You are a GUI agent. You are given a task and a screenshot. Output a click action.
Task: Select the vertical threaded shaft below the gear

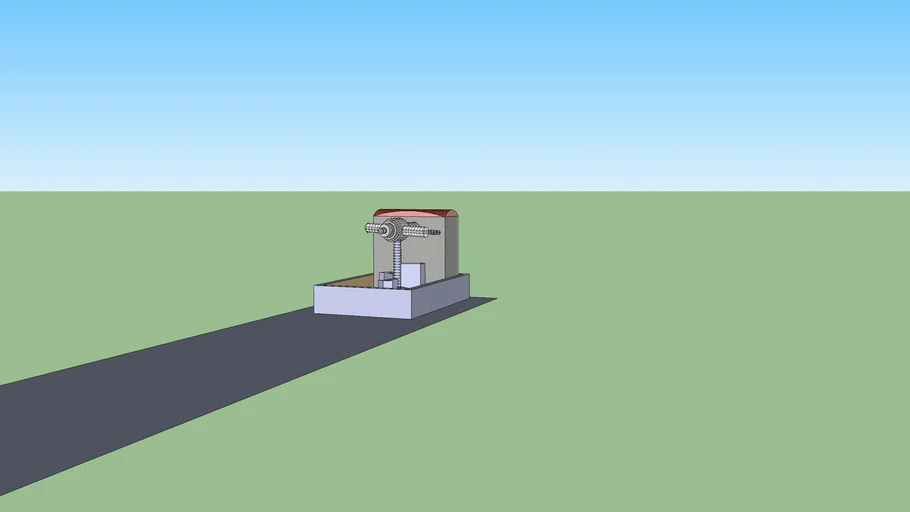tap(398, 260)
